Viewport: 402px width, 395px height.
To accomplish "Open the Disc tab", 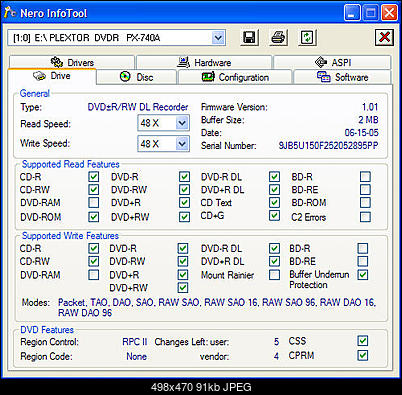I will [x=136, y=77].
